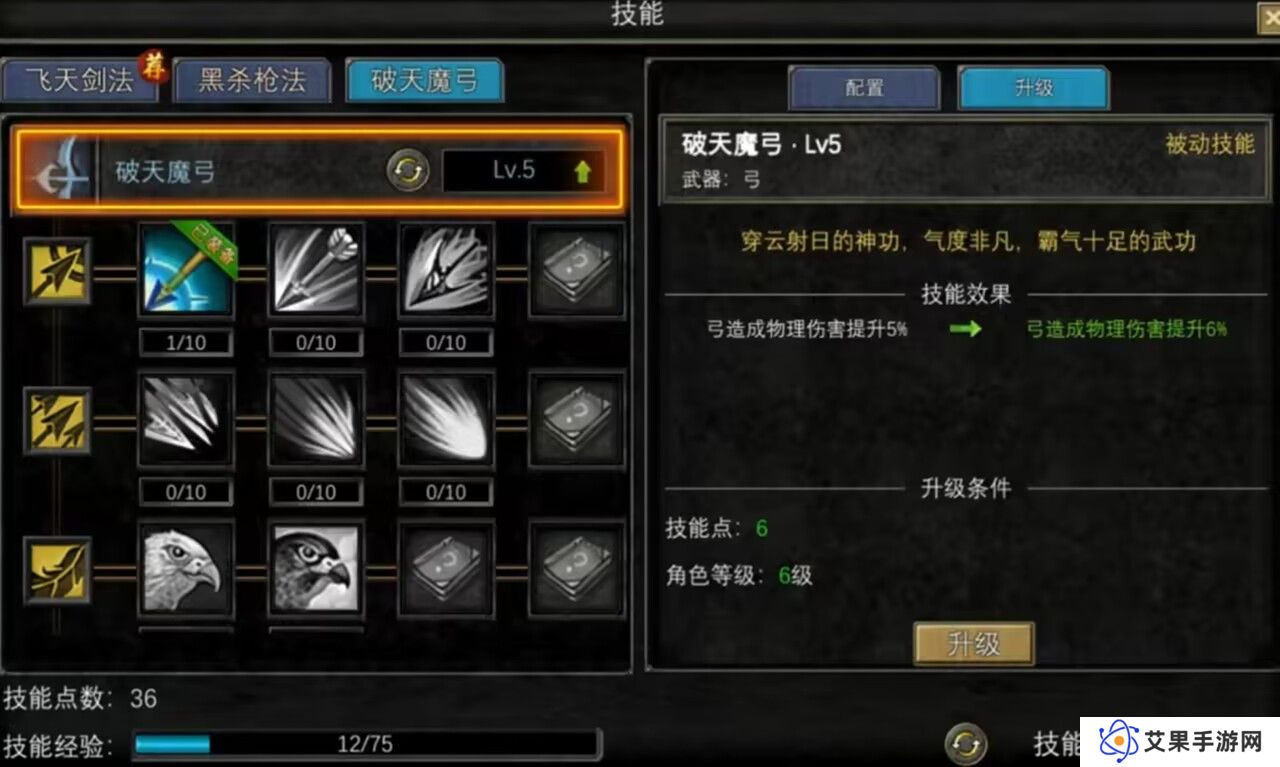Click the gold 升级 button
1280x767 pixels.
[974, 644]
